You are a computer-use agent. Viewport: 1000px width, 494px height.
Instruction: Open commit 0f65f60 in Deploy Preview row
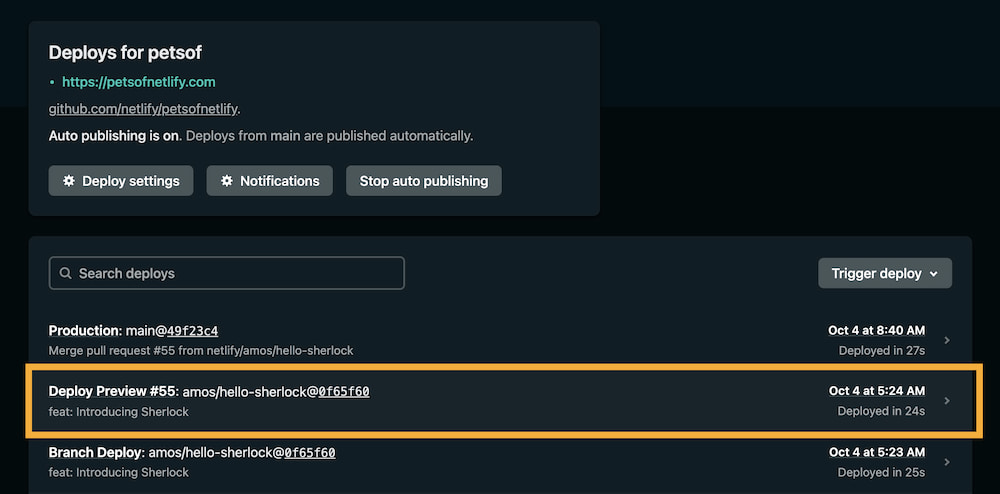(343, 391)
